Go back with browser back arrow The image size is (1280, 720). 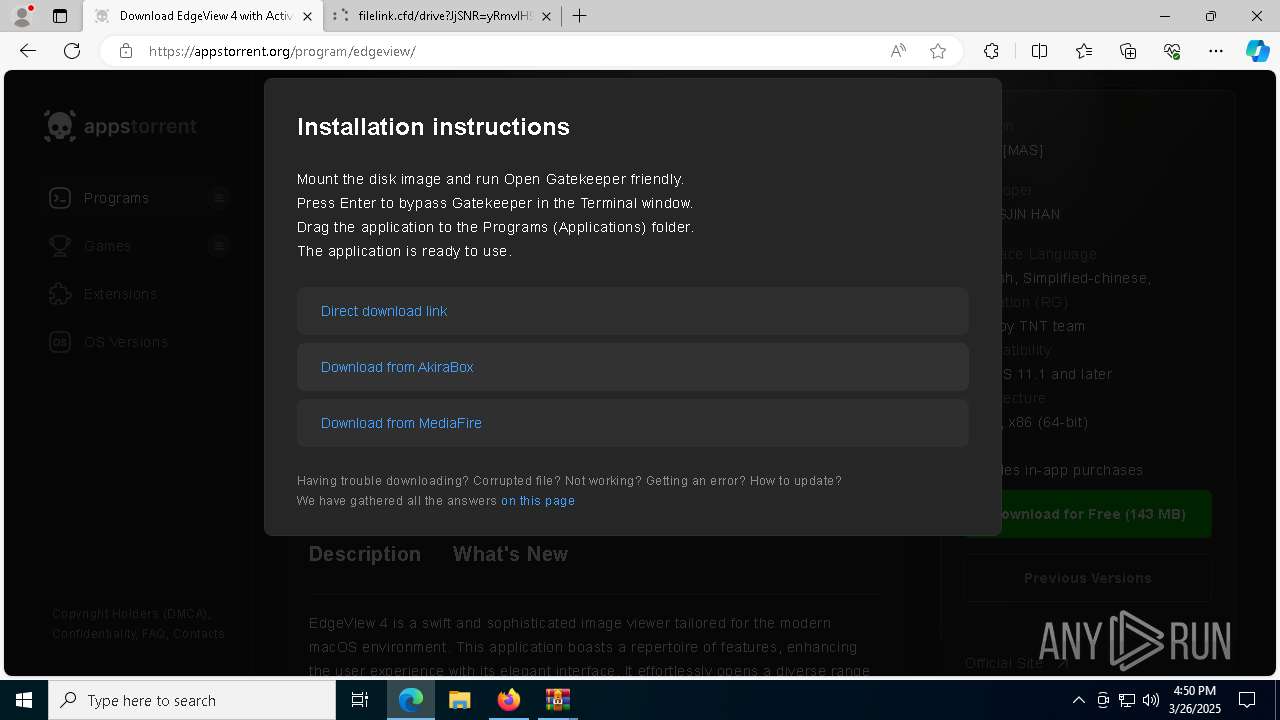pos(28,51)
